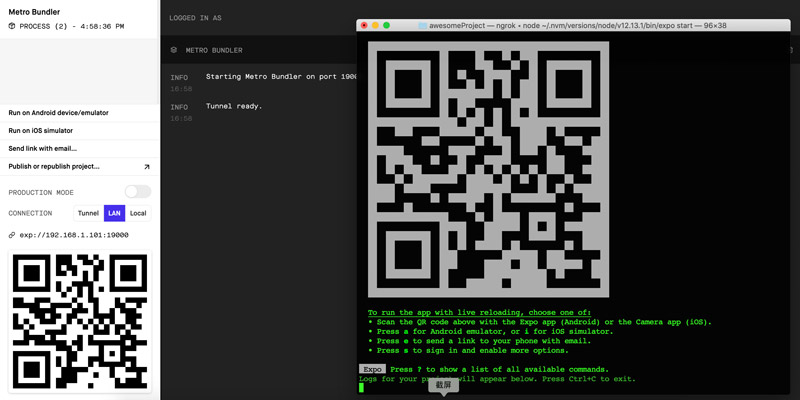Click the external link arrow beside Publish project
The image size is (800, 400).
(x=147, y=167)
